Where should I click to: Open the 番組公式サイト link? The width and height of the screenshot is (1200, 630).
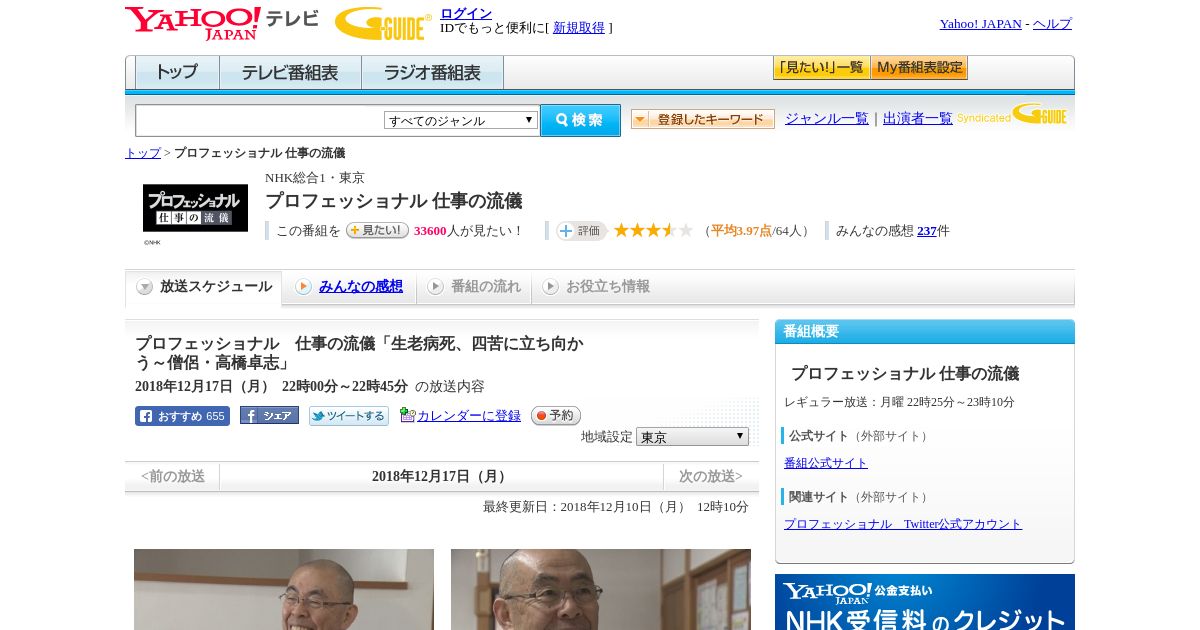tap(826, 463)
